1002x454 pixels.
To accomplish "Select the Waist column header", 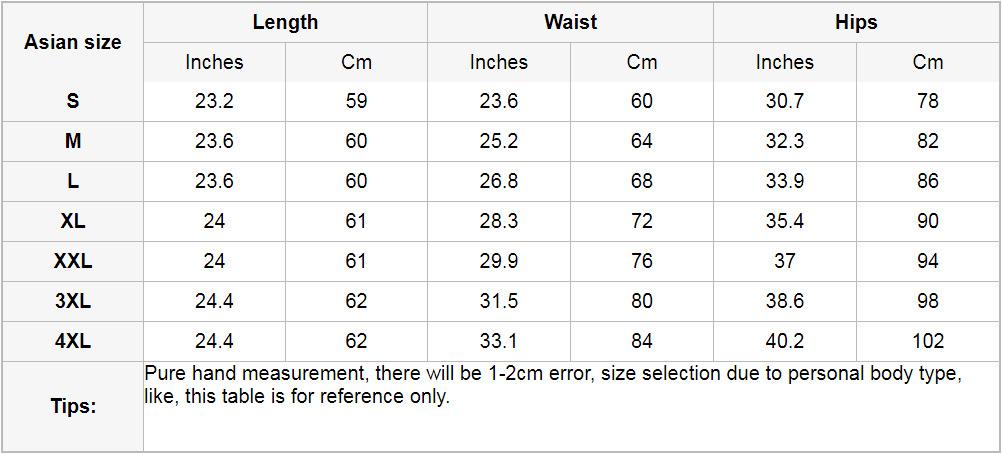I will 570,22.
